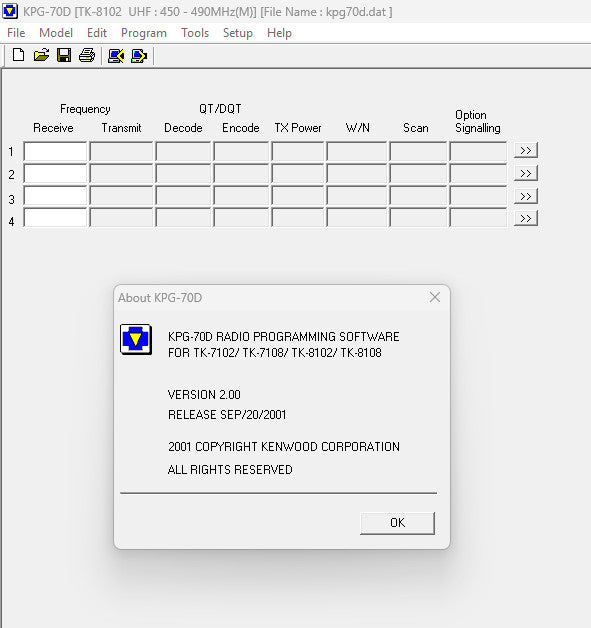Screen dimensions: 591x628
Task: Click the Print toolbar icon
Action: (x=87, y=55)
